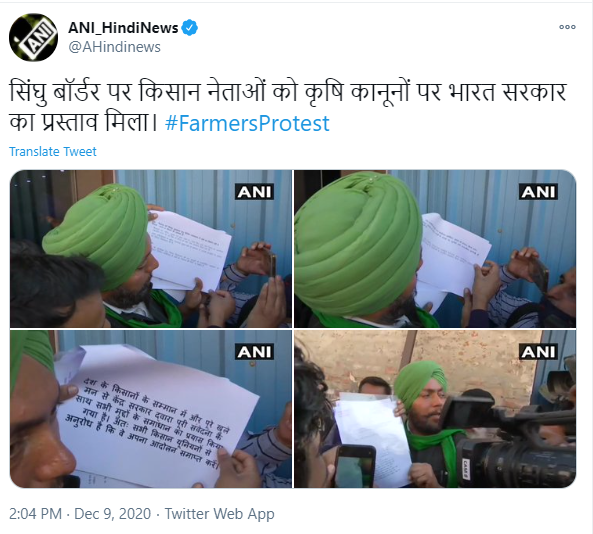Click ANI watermark on top-right photo
Viewport: 593px width, 534px height.
[539, 192]
